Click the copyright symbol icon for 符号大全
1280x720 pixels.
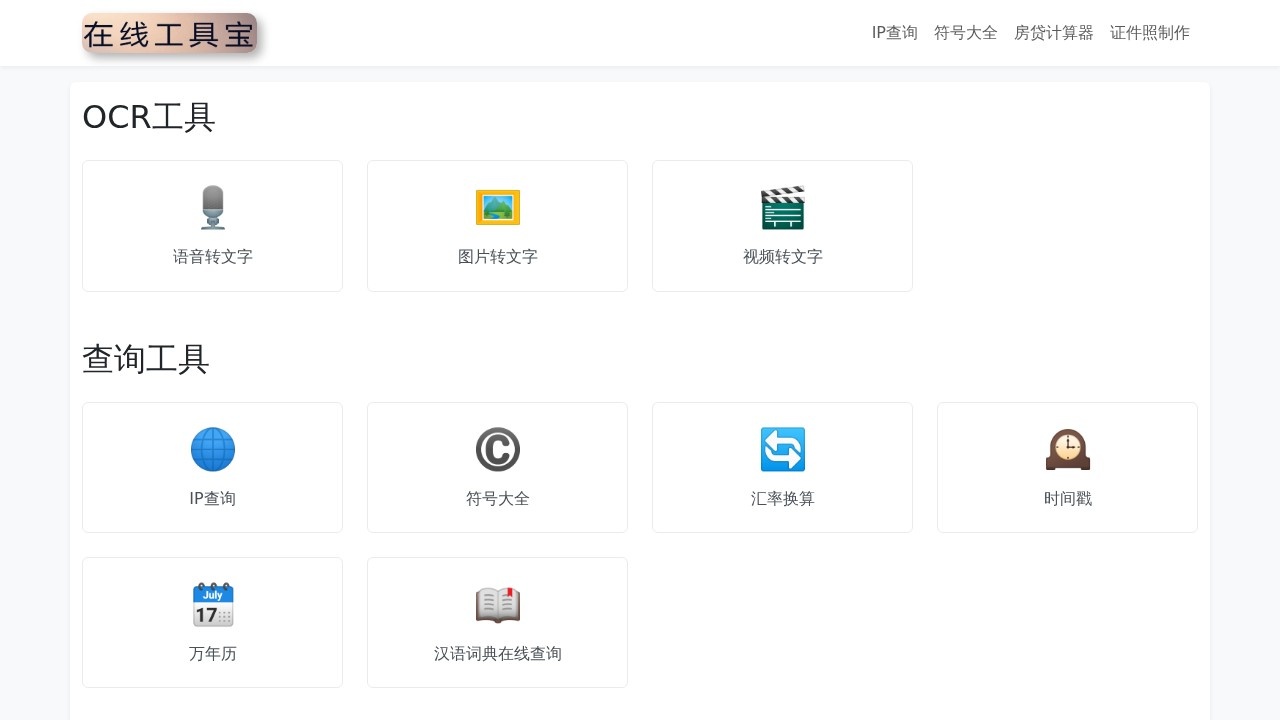[497, 449]
